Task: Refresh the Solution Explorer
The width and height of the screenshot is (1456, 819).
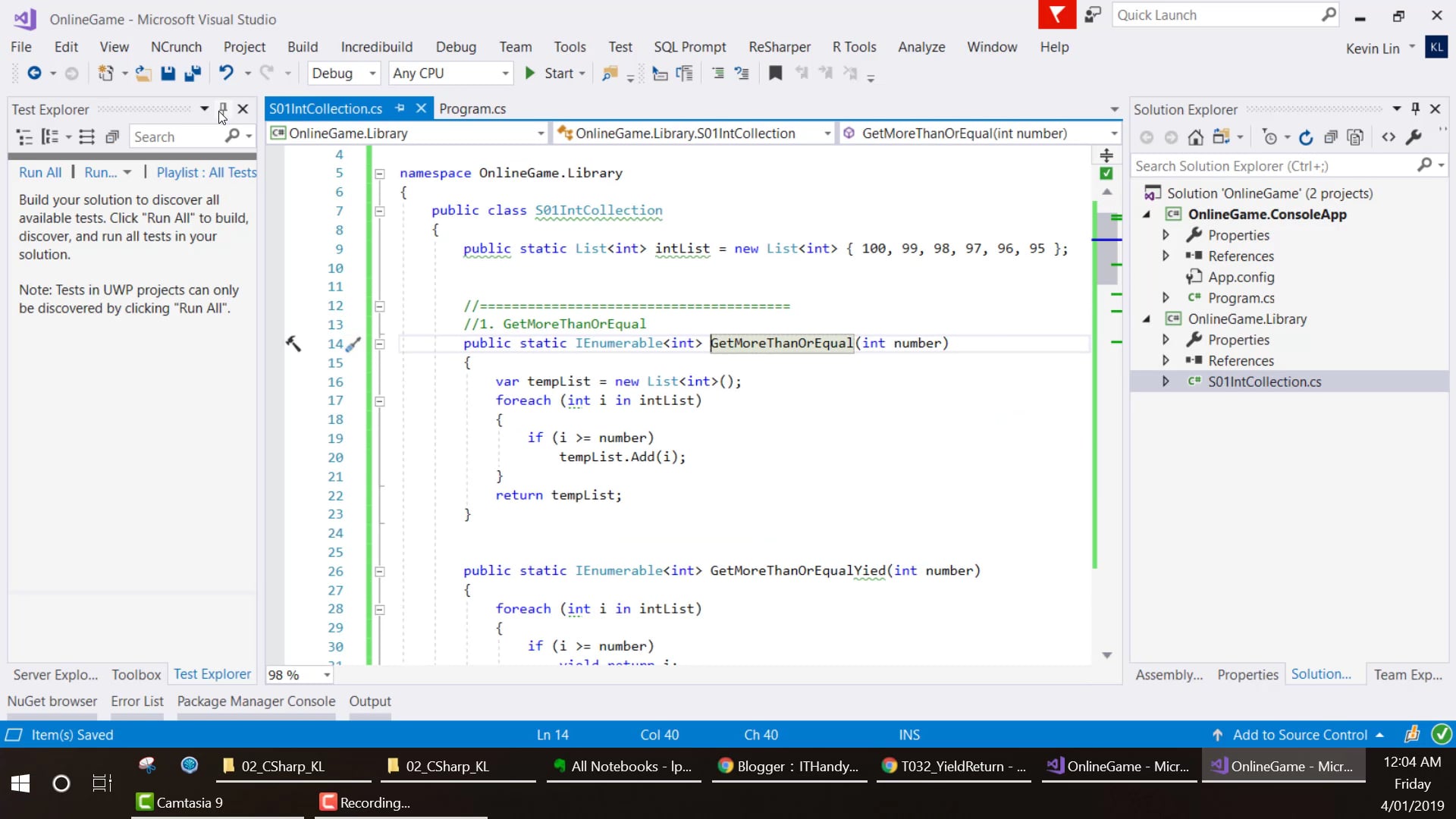Action: click(x=1305, y=137)
